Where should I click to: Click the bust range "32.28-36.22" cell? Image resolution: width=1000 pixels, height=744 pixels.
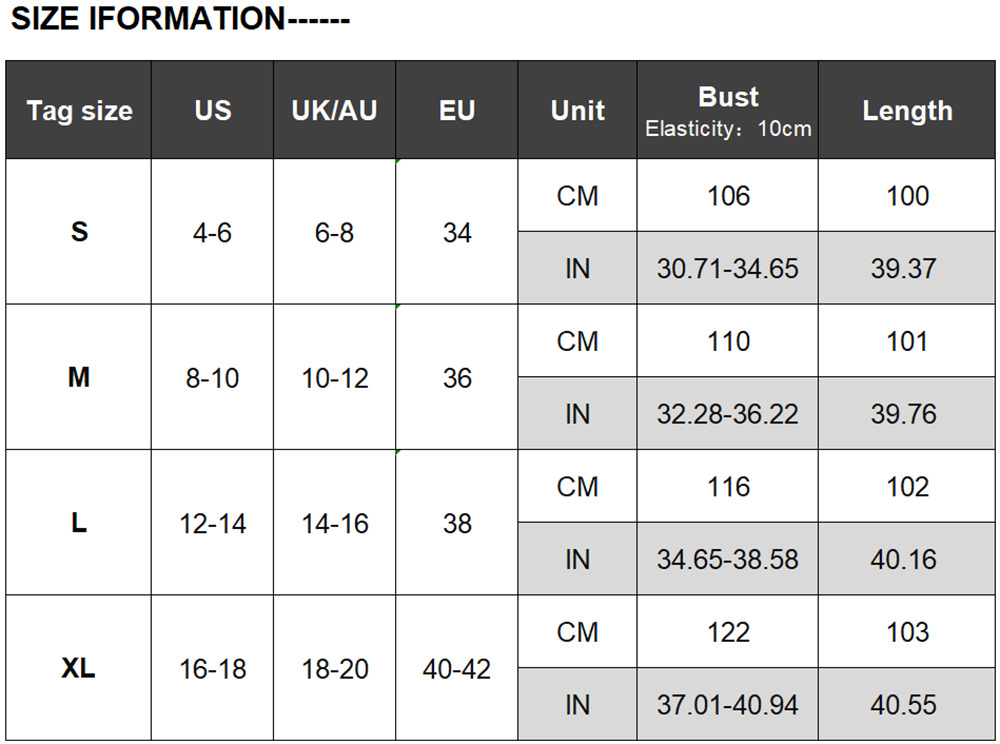coord(728,414)
